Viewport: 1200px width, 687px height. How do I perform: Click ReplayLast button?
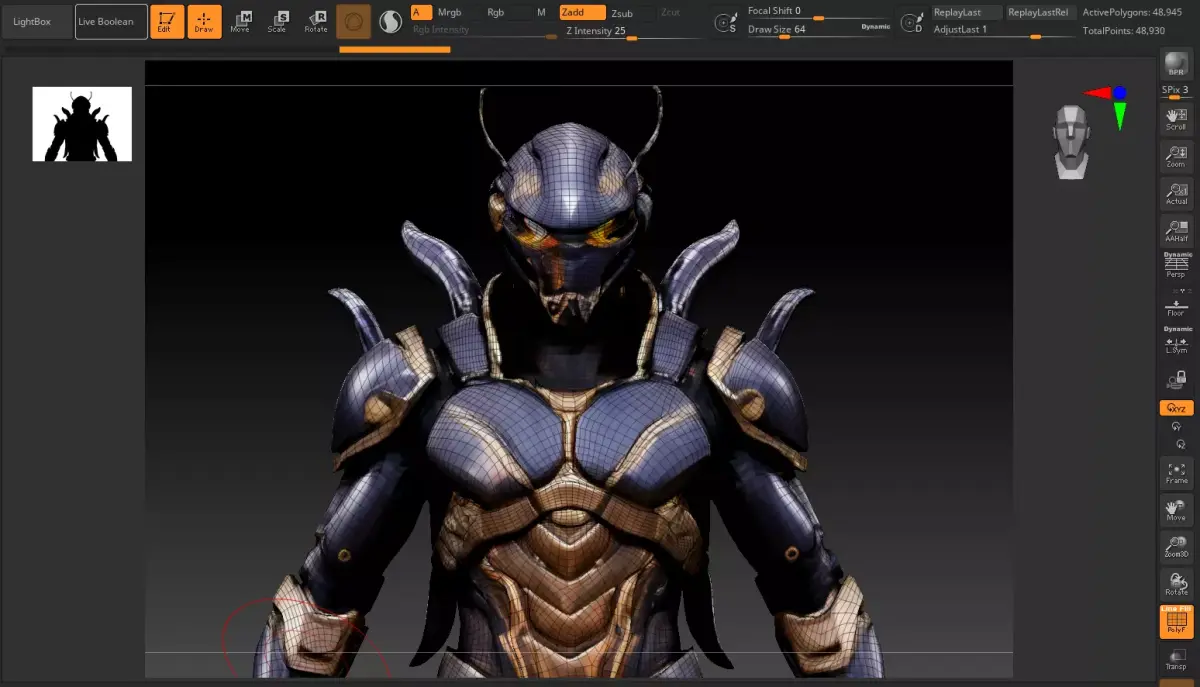pos(966,13)
